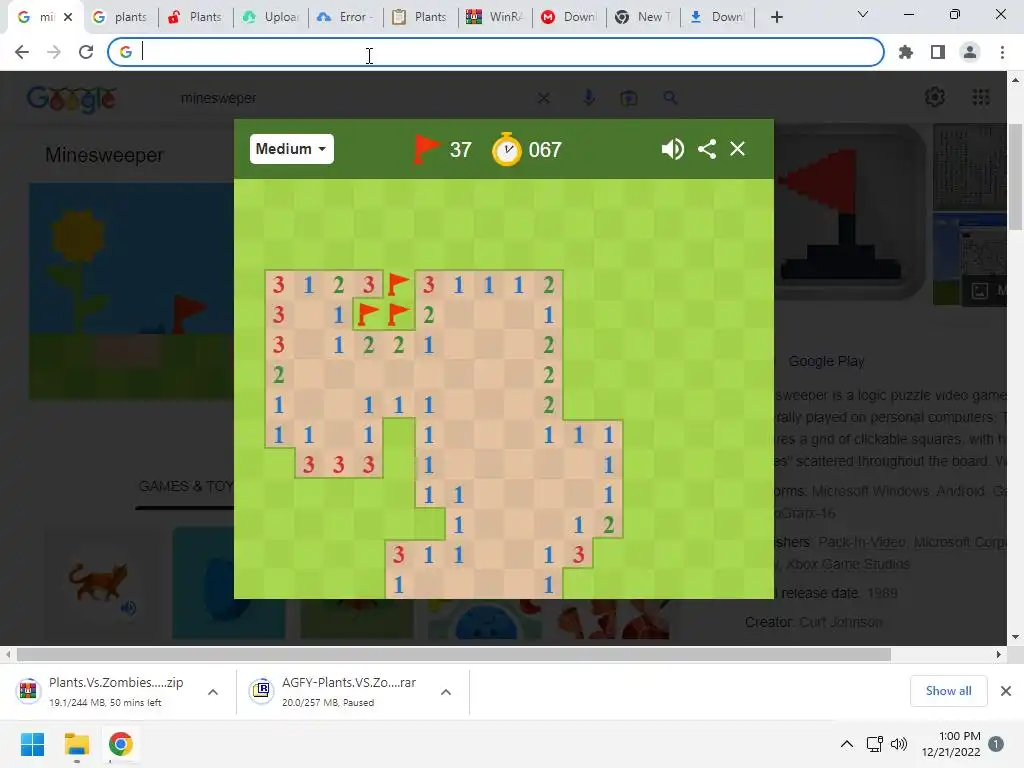Switch to the Upload tab
The height and width of the screenshot is (768, 1024).
tap(270, 17)
